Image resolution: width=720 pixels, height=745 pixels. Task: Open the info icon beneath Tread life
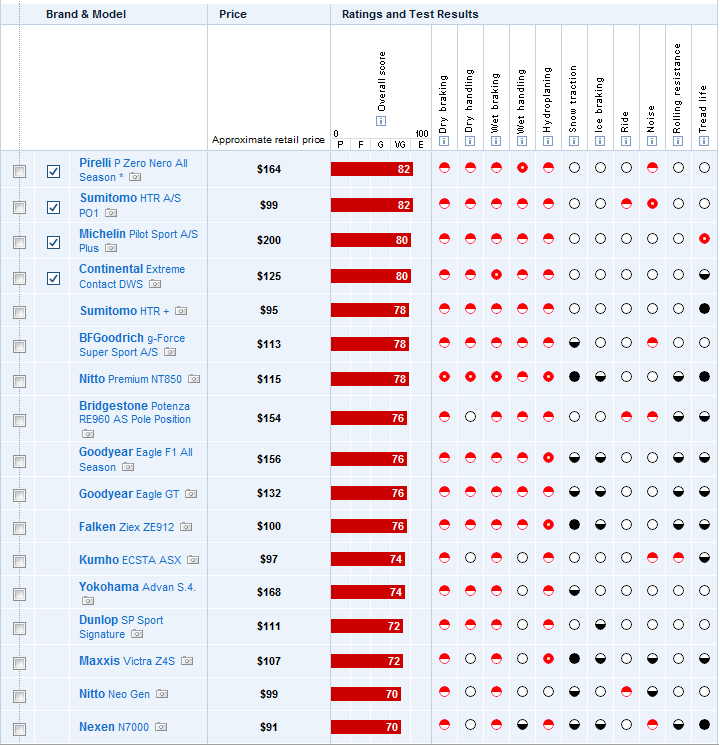pos(704,141)
